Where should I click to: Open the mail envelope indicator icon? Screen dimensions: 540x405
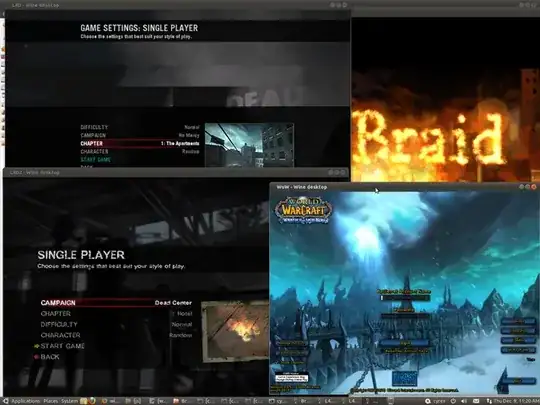coord(476,401)
